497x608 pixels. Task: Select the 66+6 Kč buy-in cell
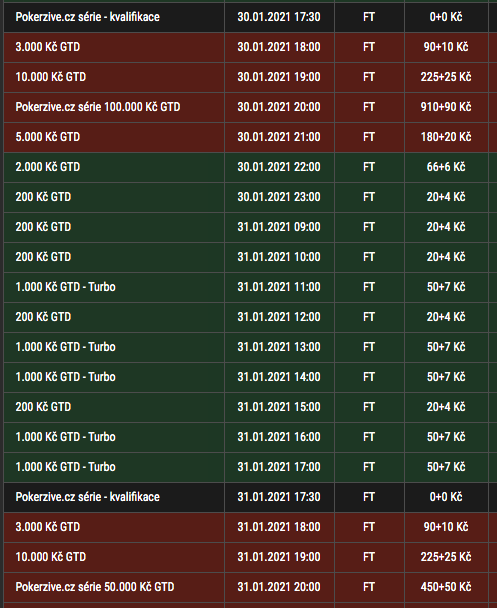(x=446, y=167)
